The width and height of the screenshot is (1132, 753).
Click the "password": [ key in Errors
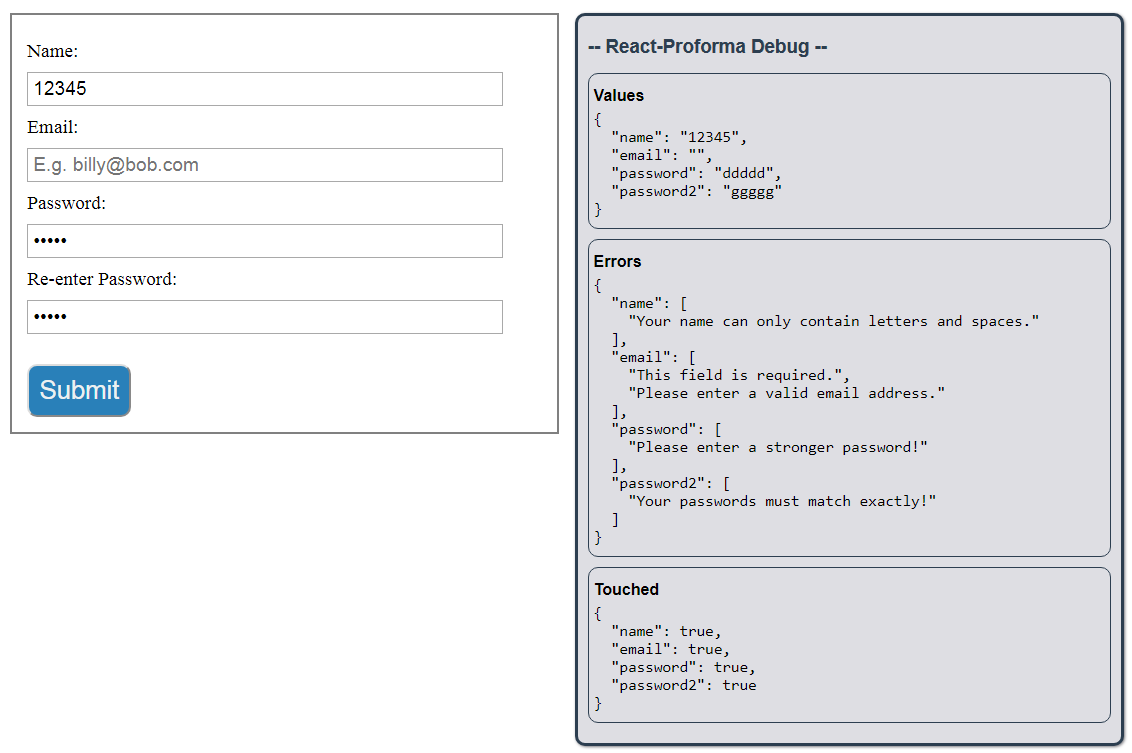click(666, 430)
